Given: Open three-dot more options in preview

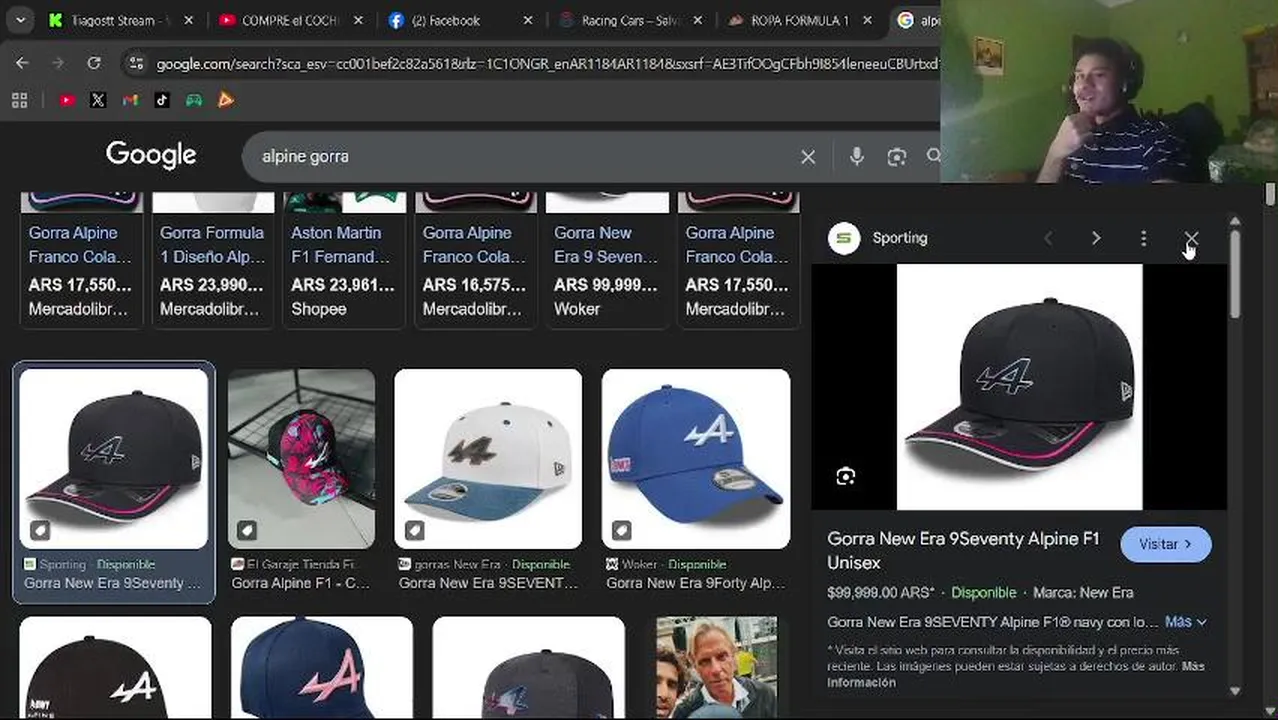Looking at the screenshot, I should point(1143,238).
